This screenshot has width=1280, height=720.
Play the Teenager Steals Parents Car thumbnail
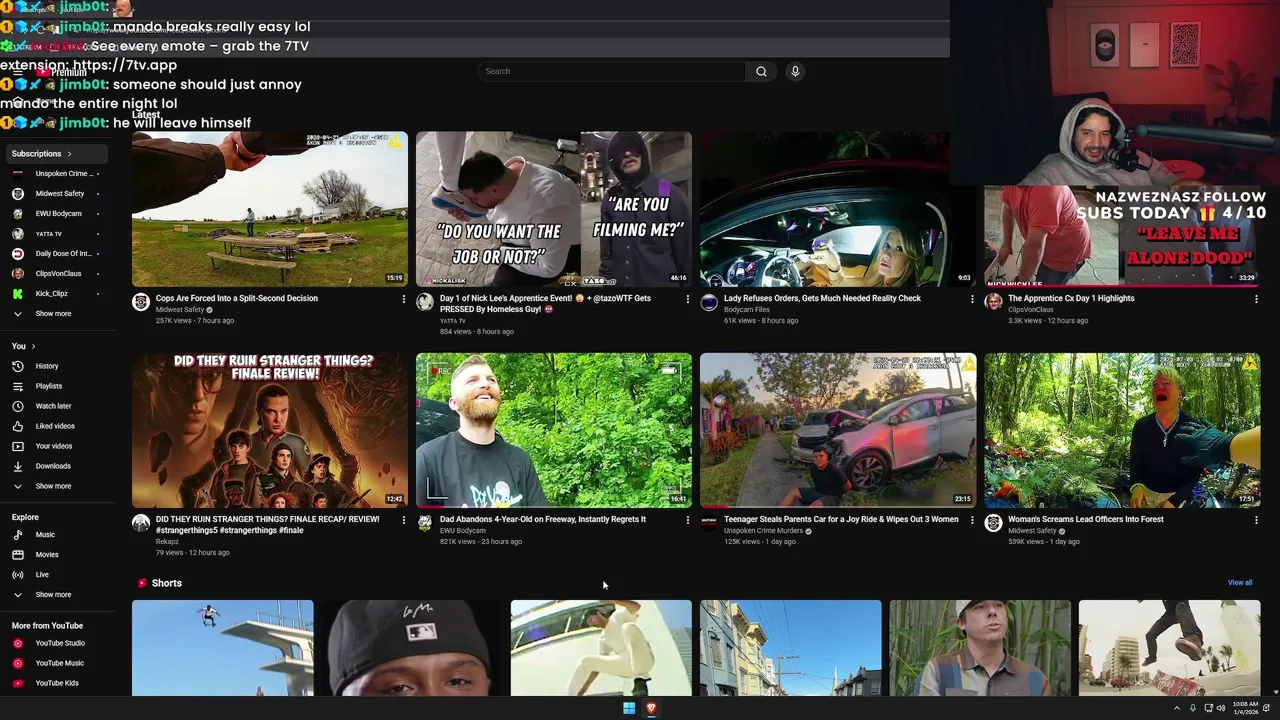point(838,430)
